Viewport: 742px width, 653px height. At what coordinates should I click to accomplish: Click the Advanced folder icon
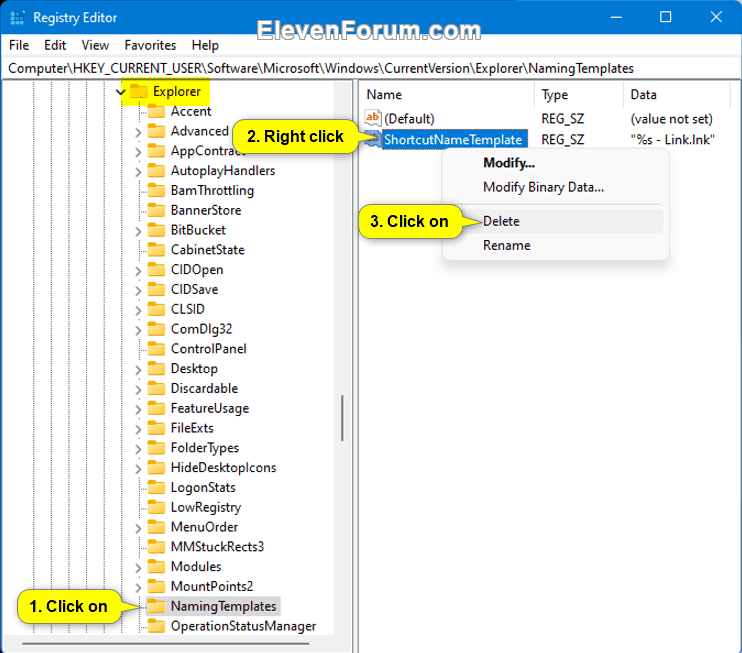(x=156, y=131)
